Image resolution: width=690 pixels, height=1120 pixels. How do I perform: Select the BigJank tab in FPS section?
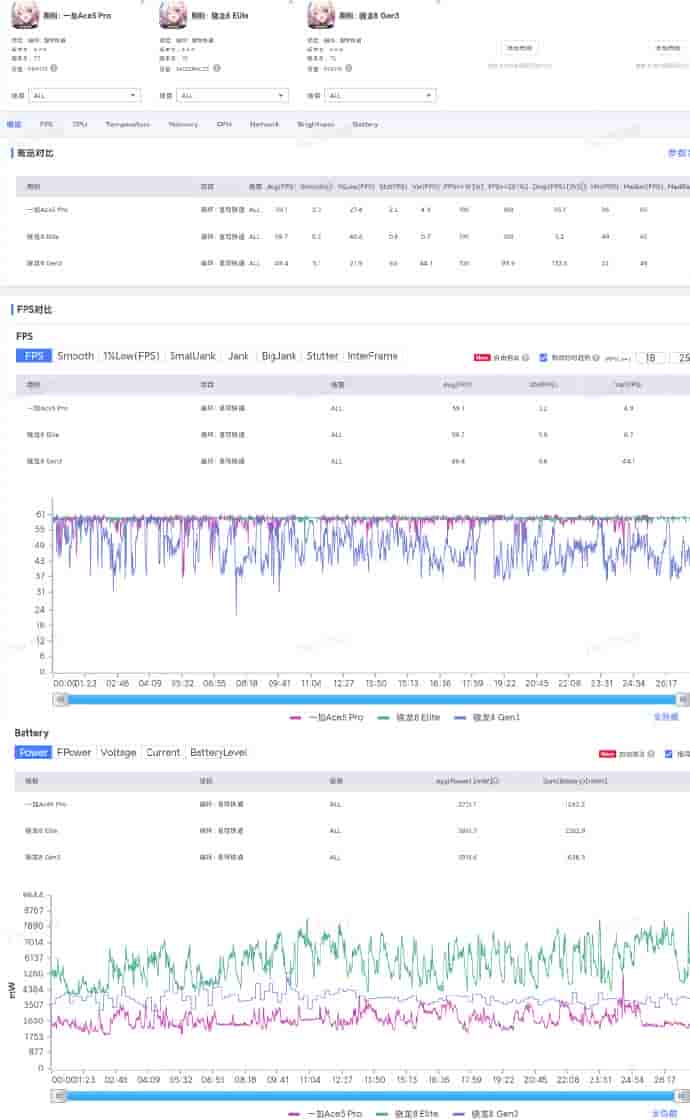279,356
